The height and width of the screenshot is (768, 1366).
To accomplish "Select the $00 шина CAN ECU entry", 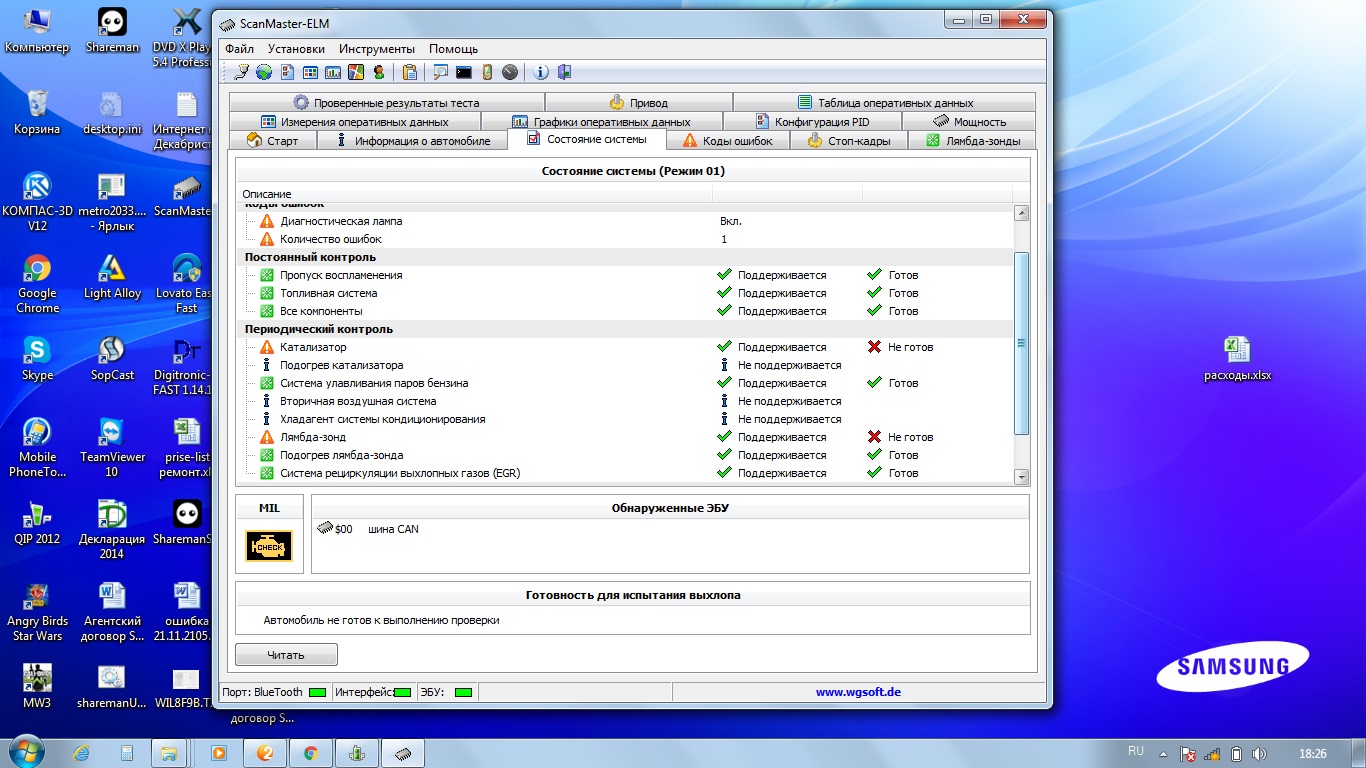I will [x=367, y=529].
